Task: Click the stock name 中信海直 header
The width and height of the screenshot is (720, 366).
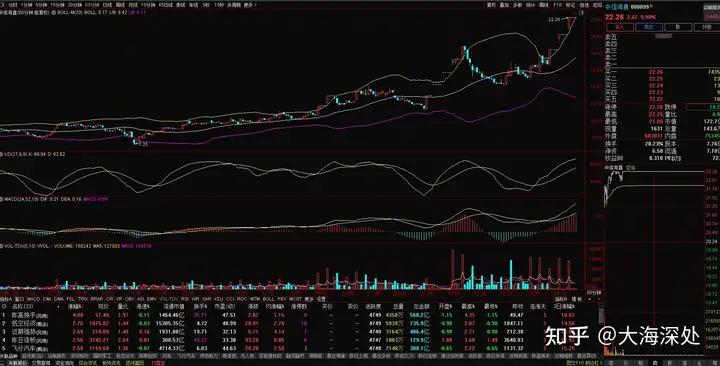Action: (x=617, y=7)
